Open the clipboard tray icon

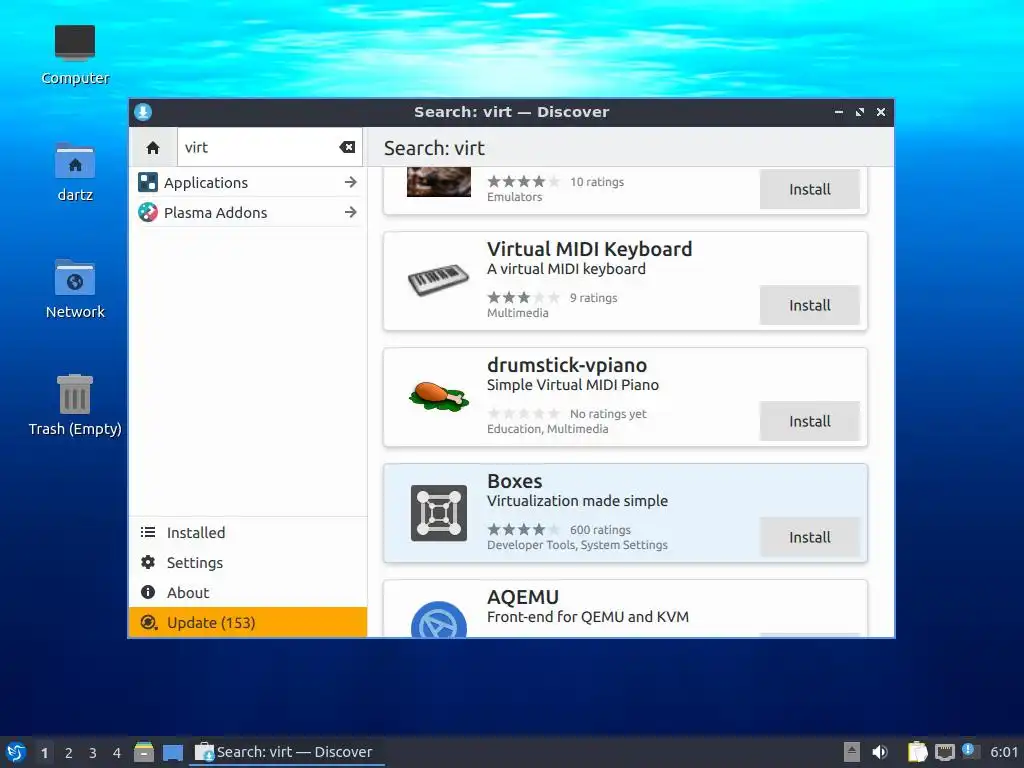918,752
